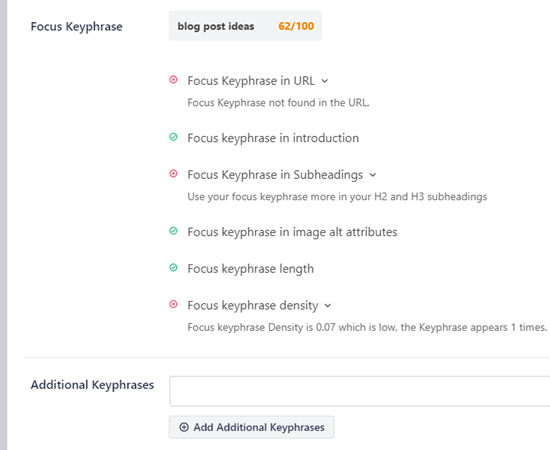Click green check icon beside keyphrase in introduction
The height and width of the screenshot is (450, 550).
pyautogui.click(x=173, y=137)
